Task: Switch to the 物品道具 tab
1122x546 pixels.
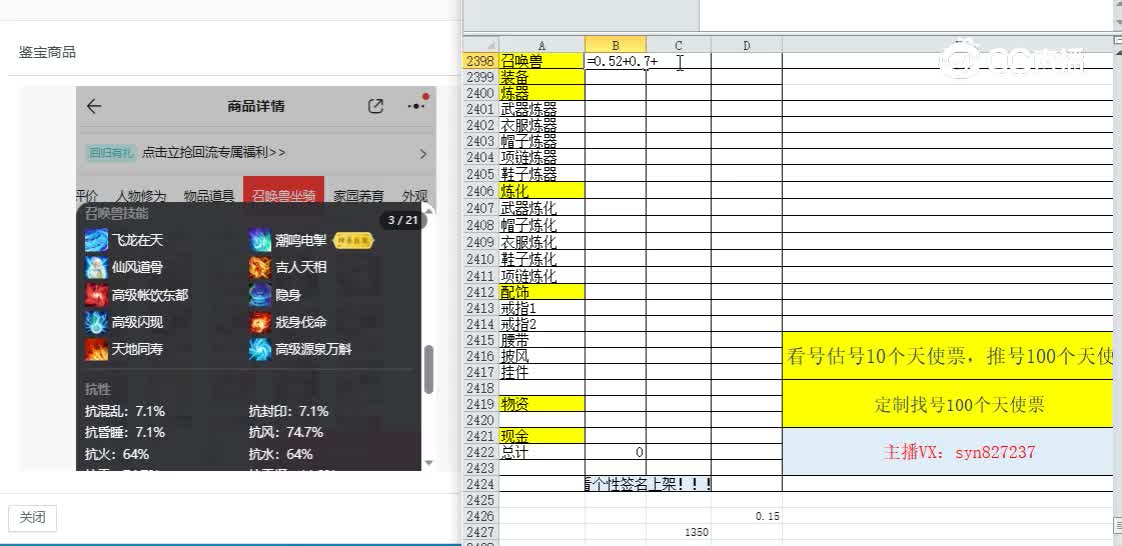Action: pos(209,195)
